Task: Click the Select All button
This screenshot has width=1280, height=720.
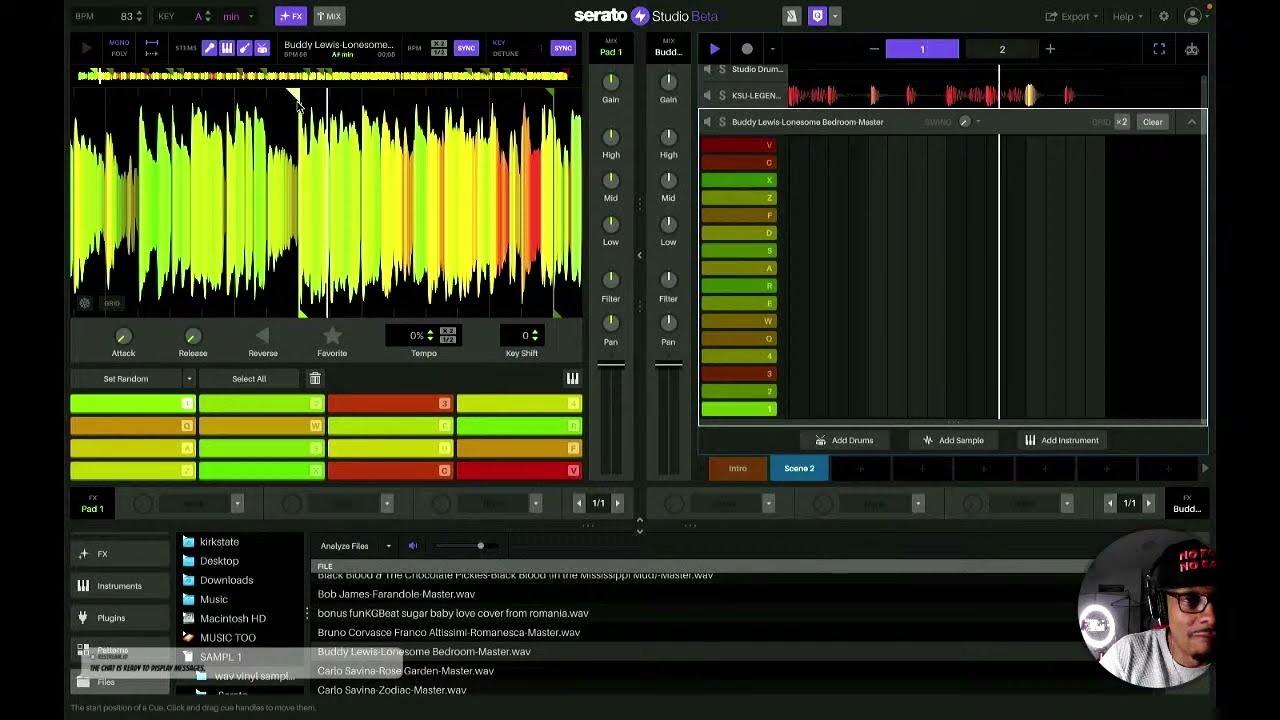Action: (x=249, y=379)
